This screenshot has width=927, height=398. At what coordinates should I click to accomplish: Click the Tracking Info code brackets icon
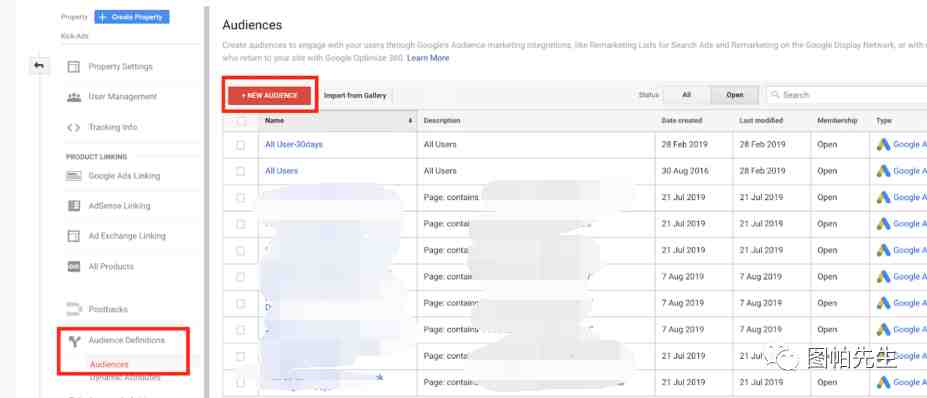[x=73, y=127]
